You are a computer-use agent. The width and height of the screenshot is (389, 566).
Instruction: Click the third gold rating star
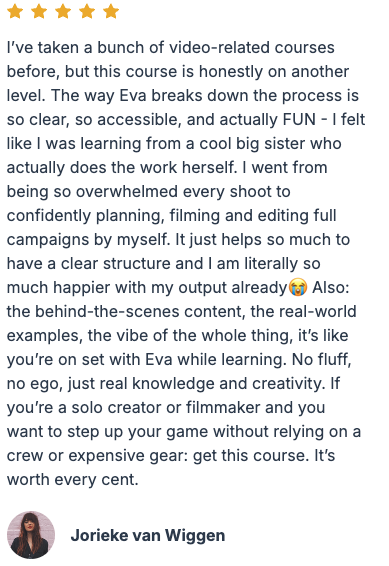click(63, 11)
